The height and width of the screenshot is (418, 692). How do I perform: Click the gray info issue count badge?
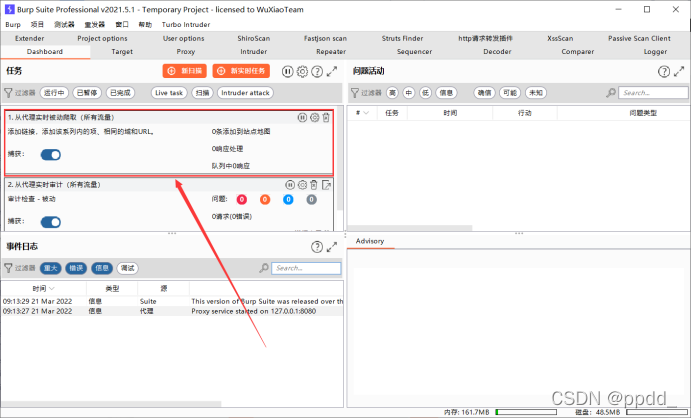pyautogui.click(x=312, y=200)
